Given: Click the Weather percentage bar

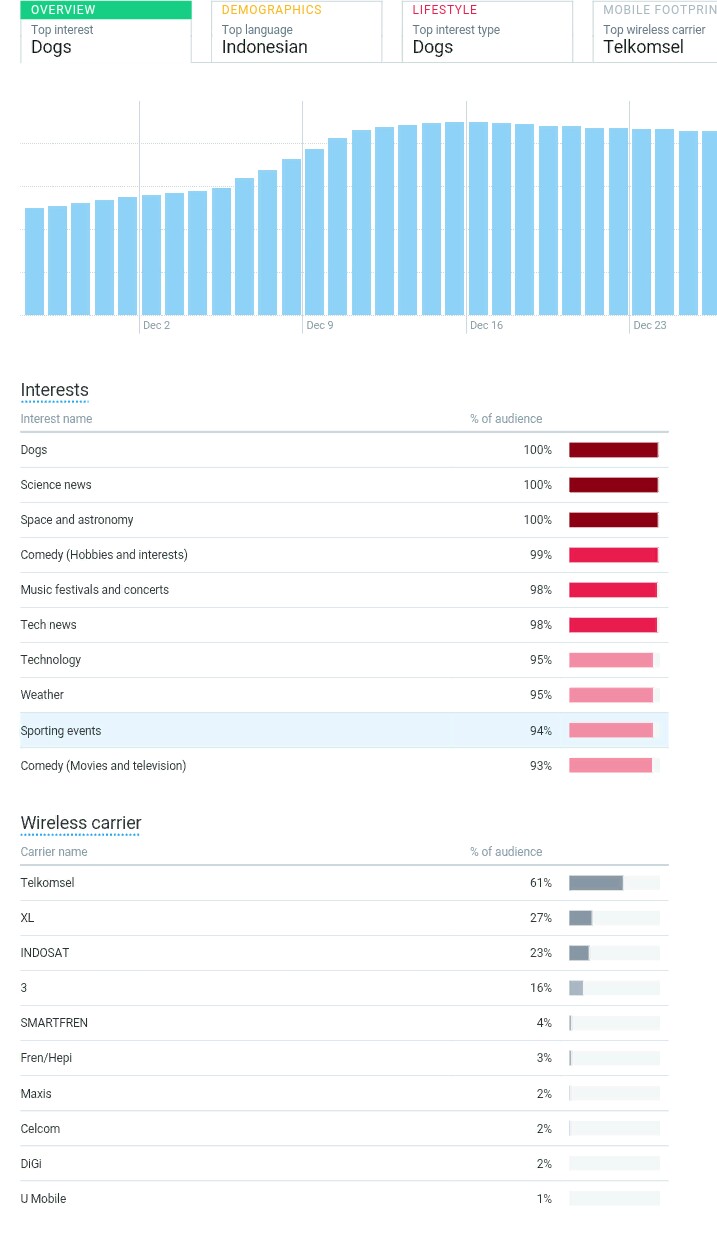Looking at the screenshot, I should [611, 695].
